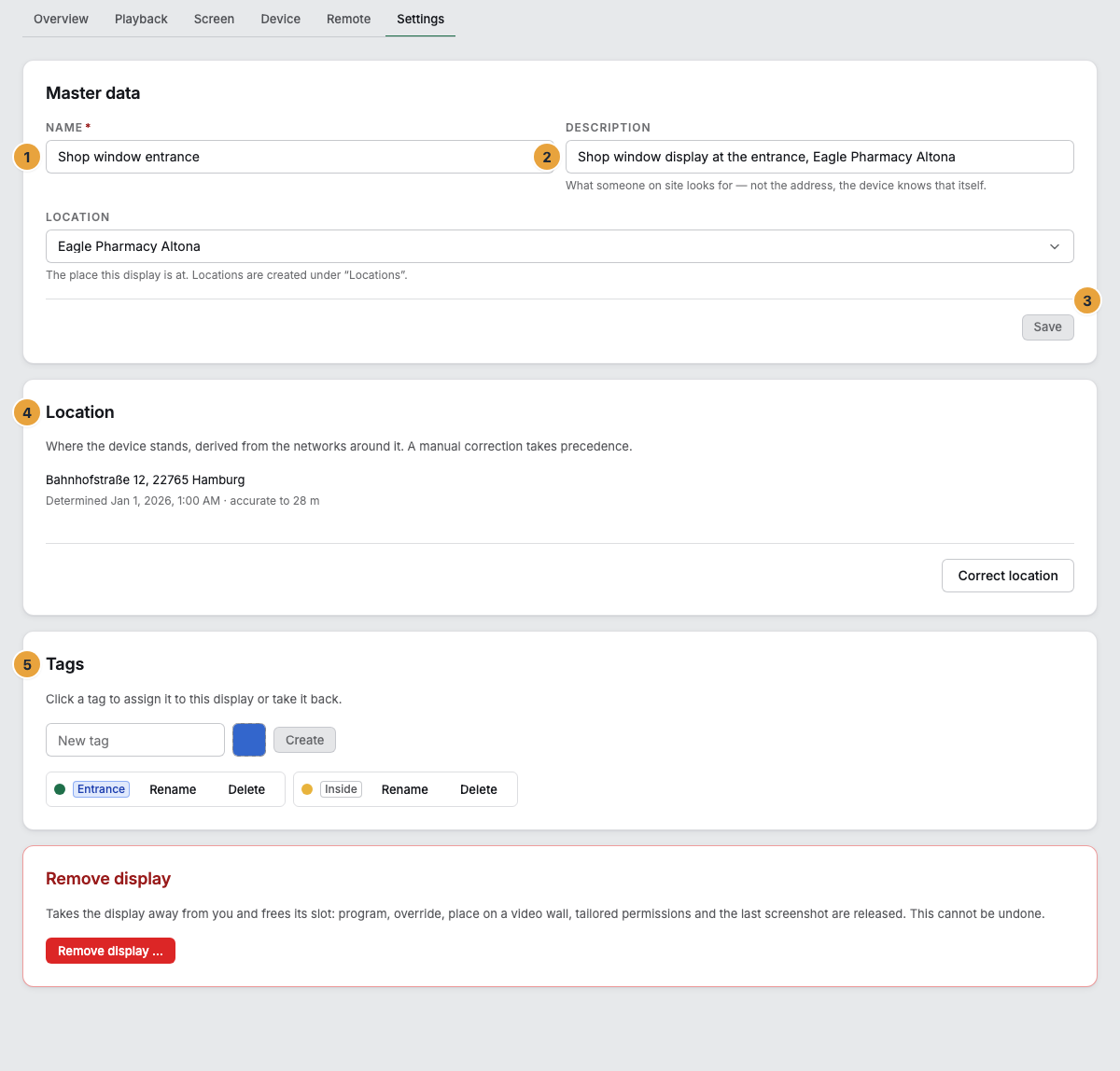Click the "Tags" section heading
The height and width of the screenshot is (1071, 1120).
point(65,664)
